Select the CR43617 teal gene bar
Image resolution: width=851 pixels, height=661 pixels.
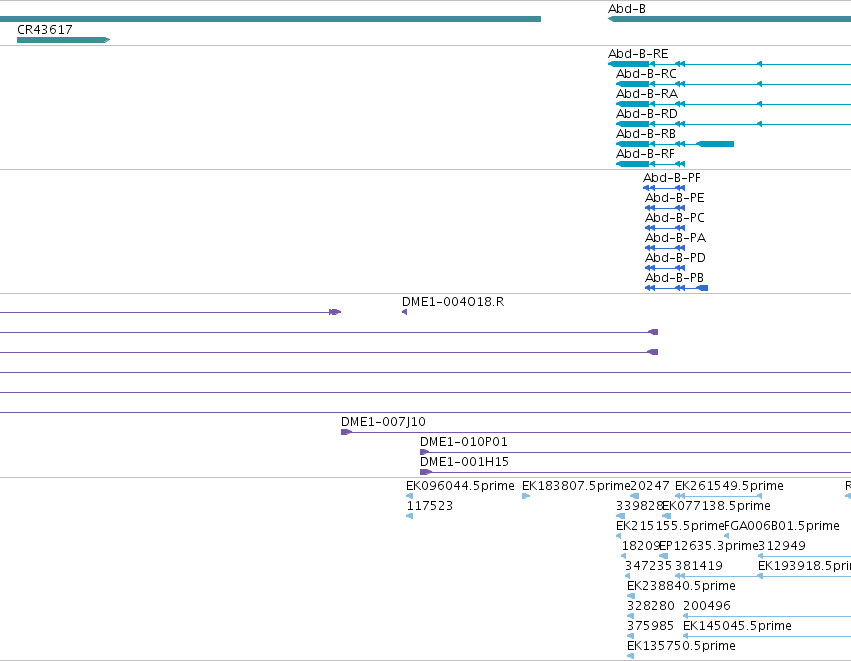(x=63, y=40)
